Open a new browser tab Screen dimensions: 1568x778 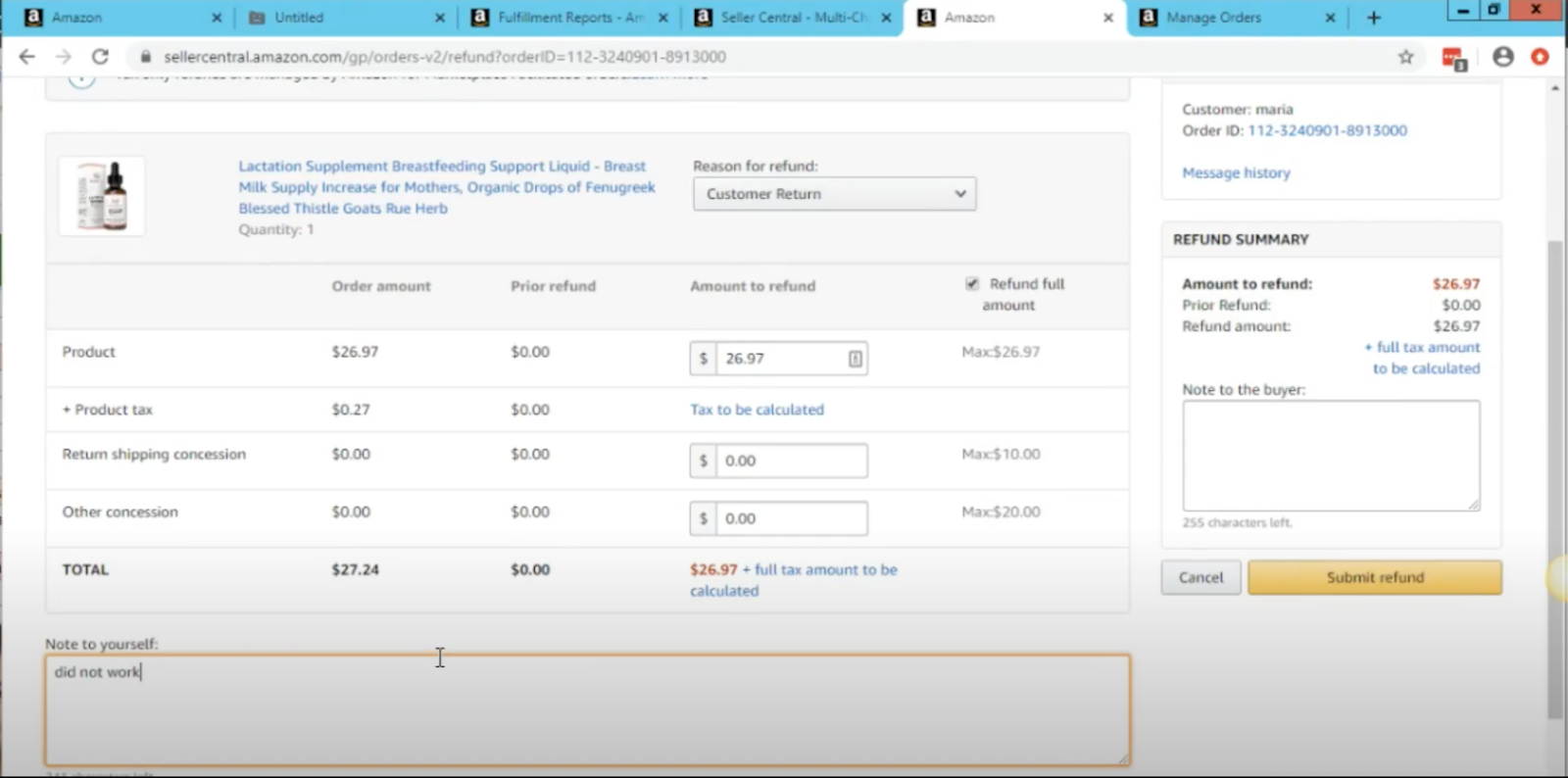pos(1374,18)
